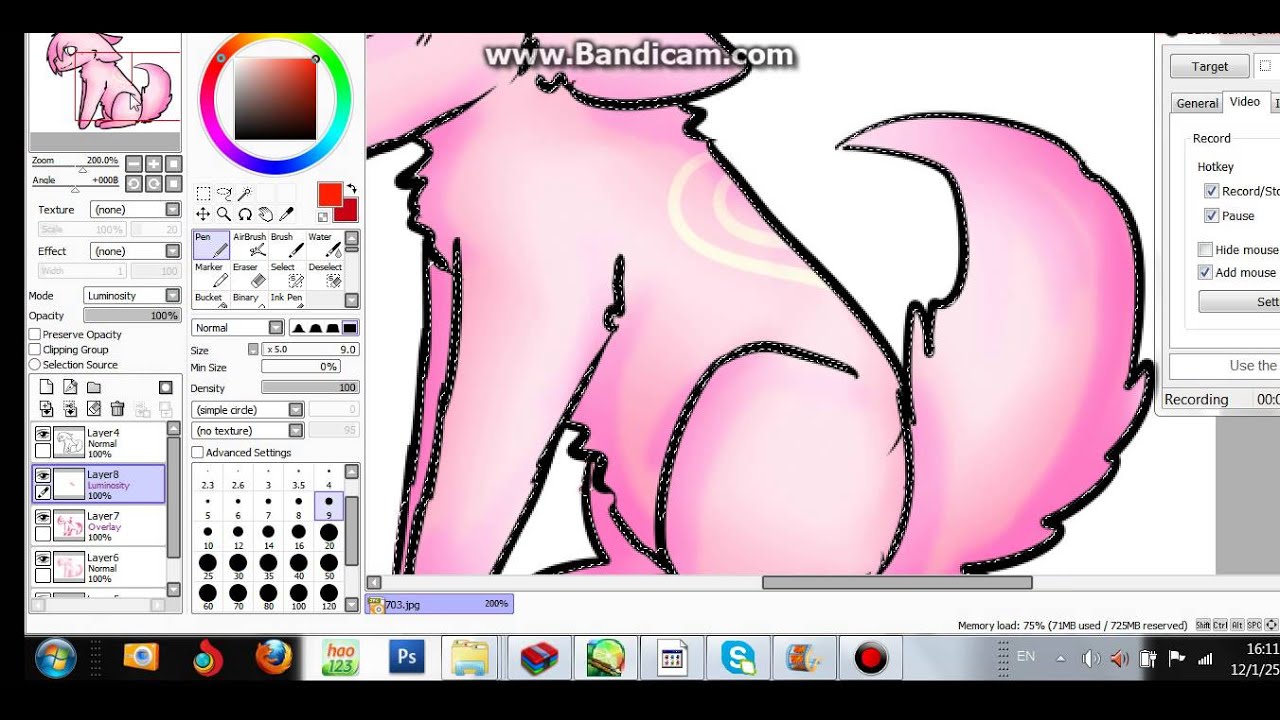Image resolution: width=1280 pixels, height=720 pixels.
Task: Check Hide mouse option in Bandicam
Action: pos(1205,249)
